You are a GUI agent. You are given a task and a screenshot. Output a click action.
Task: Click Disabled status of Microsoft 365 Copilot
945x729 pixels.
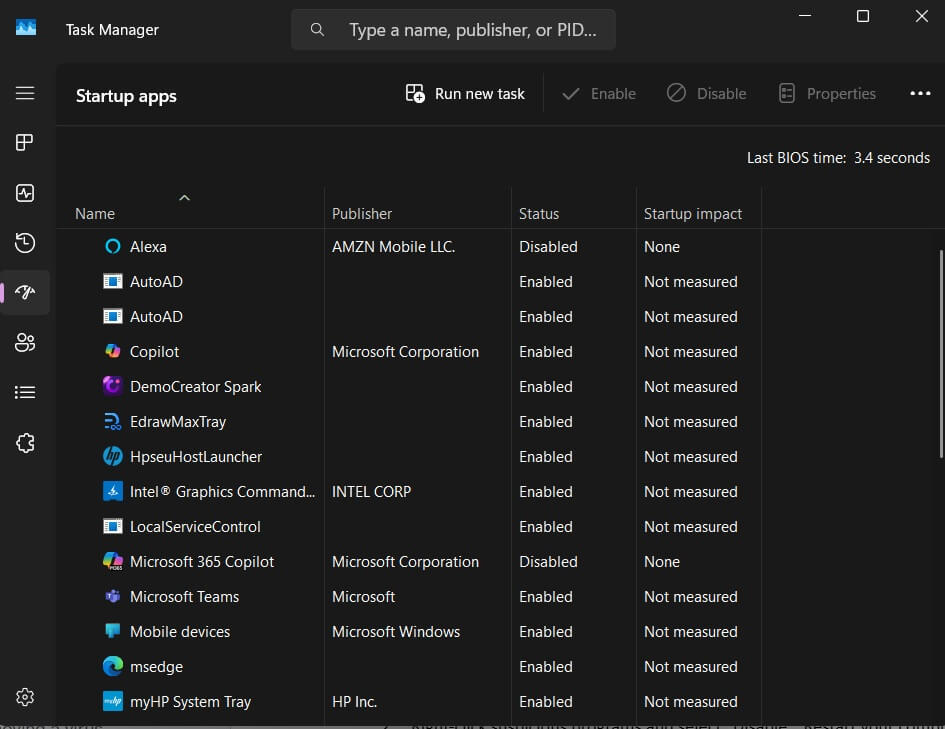point(548,562)
